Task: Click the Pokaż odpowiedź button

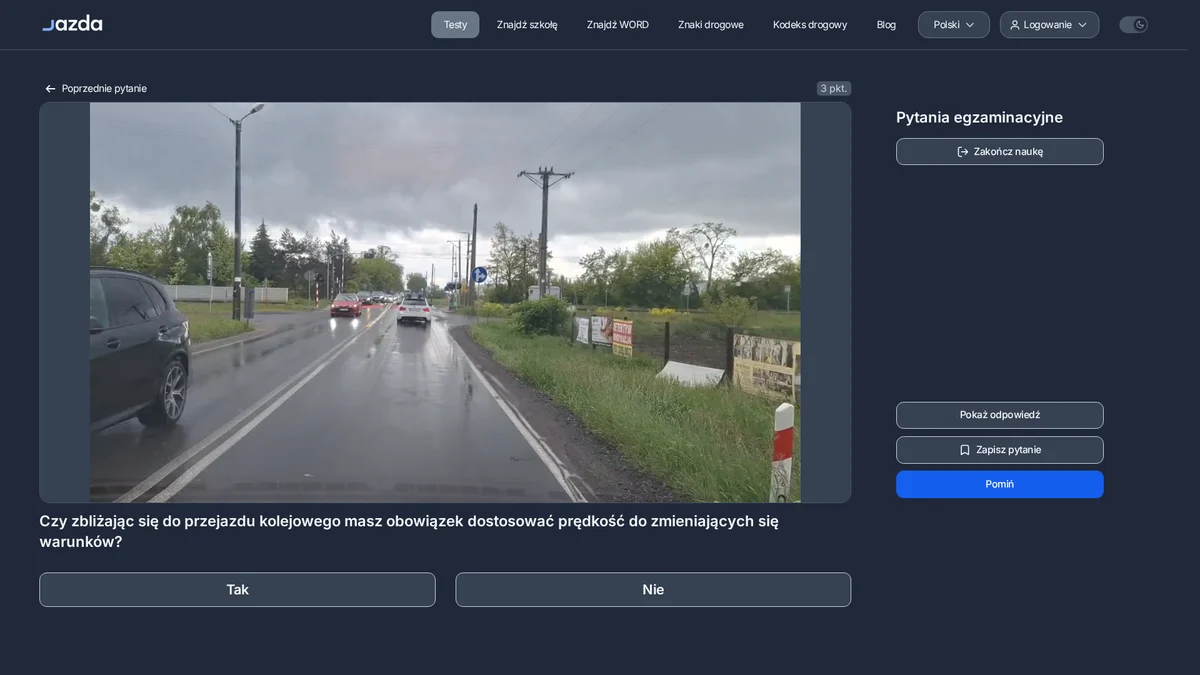Action: coord(1000,415)
